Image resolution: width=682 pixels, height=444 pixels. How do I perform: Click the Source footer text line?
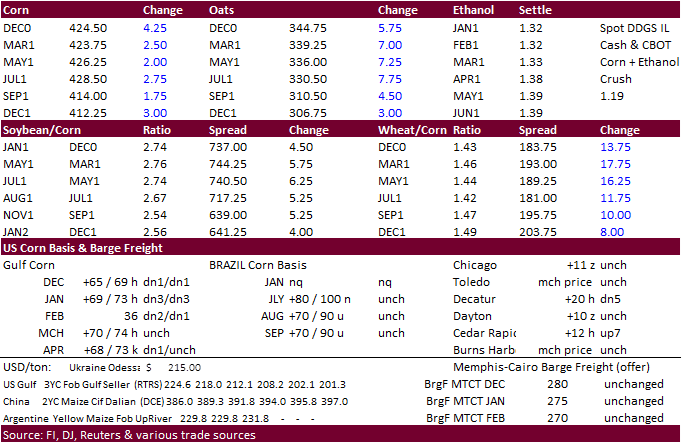[x=128, y=435]
